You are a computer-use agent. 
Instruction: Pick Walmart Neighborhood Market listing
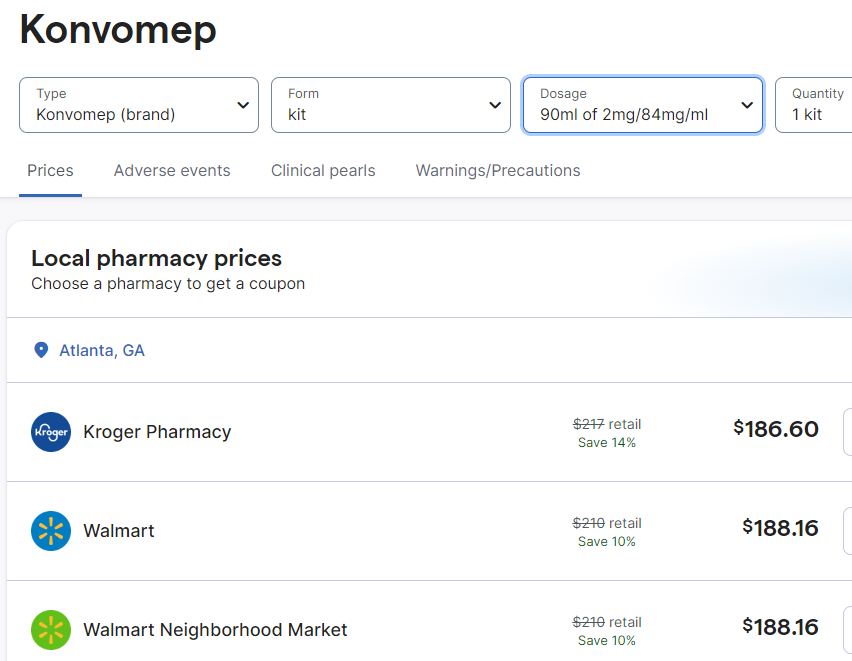[215, 630]
